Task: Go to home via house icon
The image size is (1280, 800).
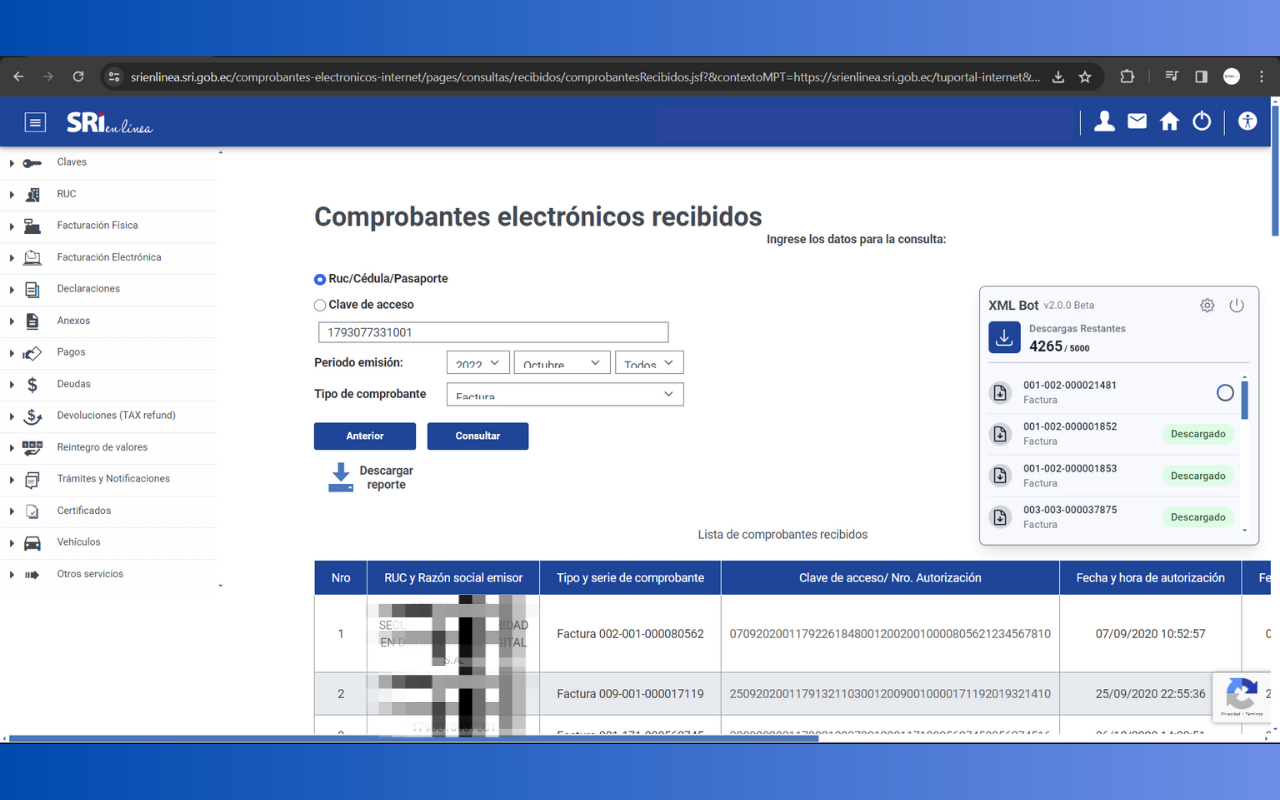Action: pos(1169,122)
